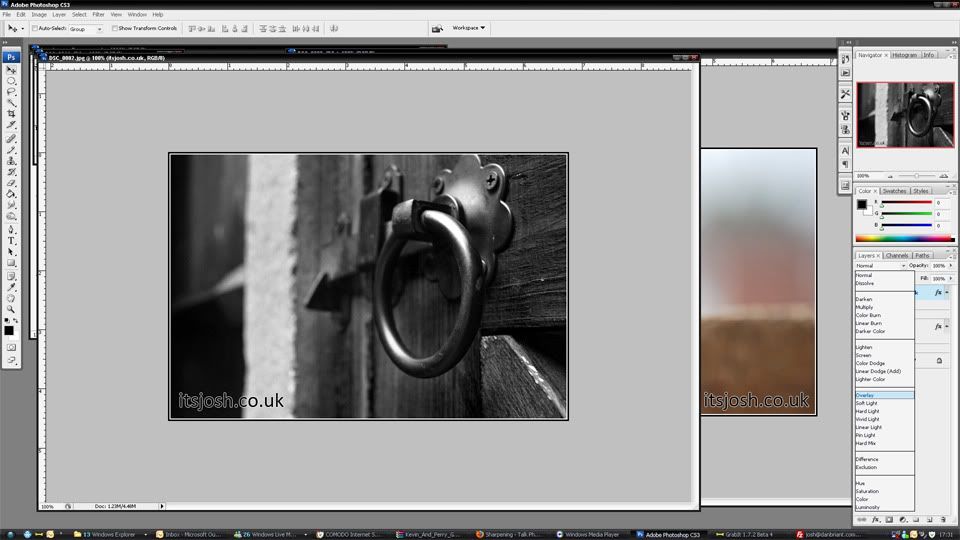The height and width of the screenshot is (540, 960).
Task: Select the Move tool
Action: click(x=11, y=70)
